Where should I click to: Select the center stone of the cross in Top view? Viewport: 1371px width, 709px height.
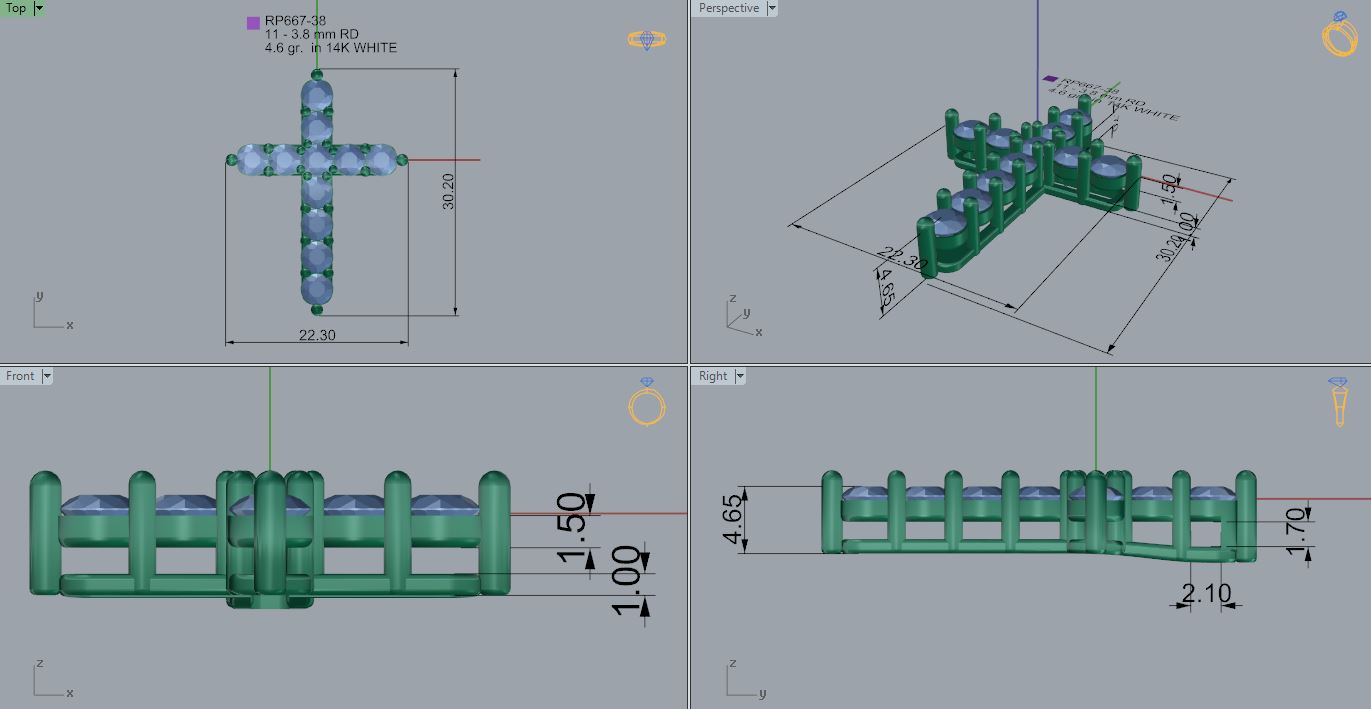pyautogui.click(x=317, y=160)
